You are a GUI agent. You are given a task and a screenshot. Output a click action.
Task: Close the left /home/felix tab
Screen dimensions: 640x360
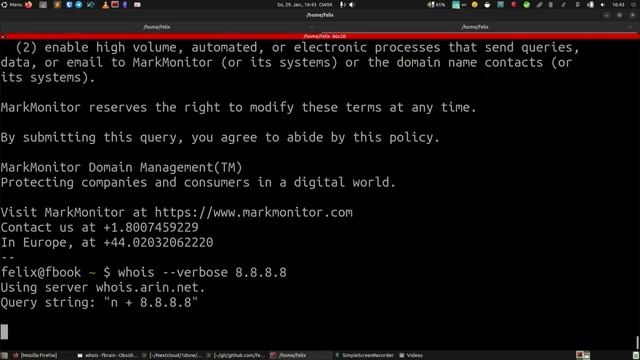pyautogui.click(x=312, y=27)
